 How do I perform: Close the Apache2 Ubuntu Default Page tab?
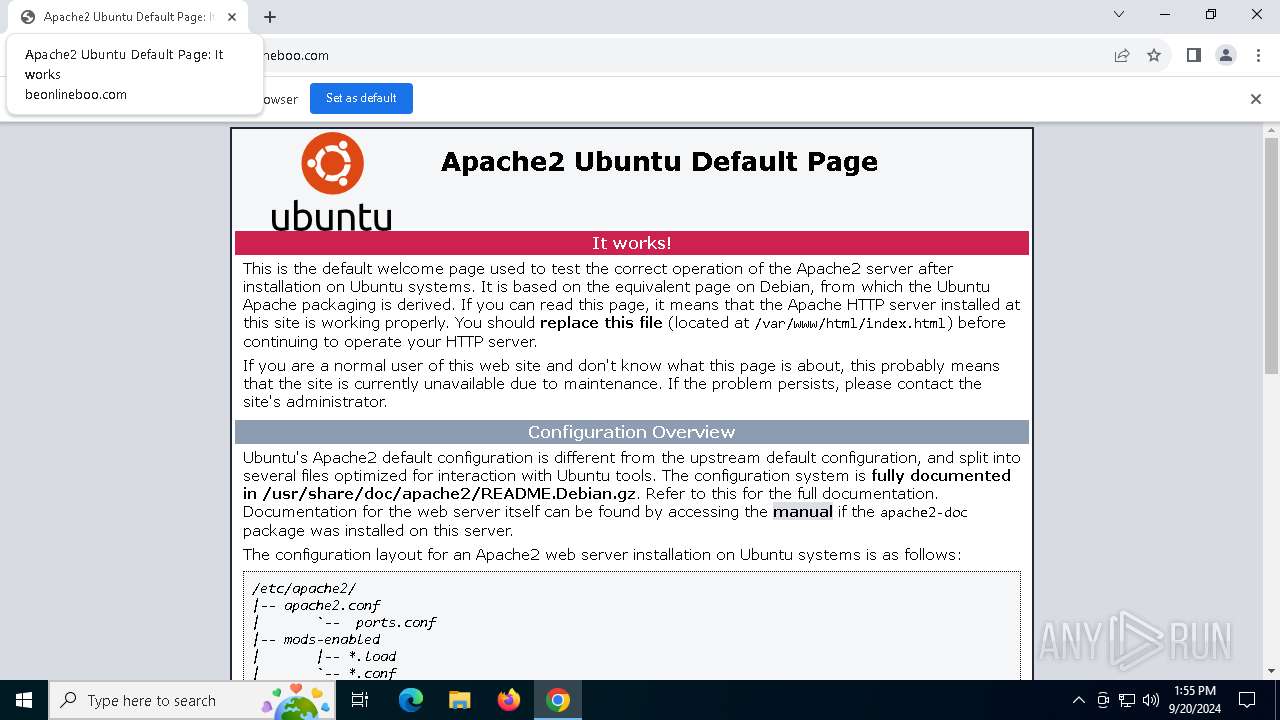click(x=232, y=17)
